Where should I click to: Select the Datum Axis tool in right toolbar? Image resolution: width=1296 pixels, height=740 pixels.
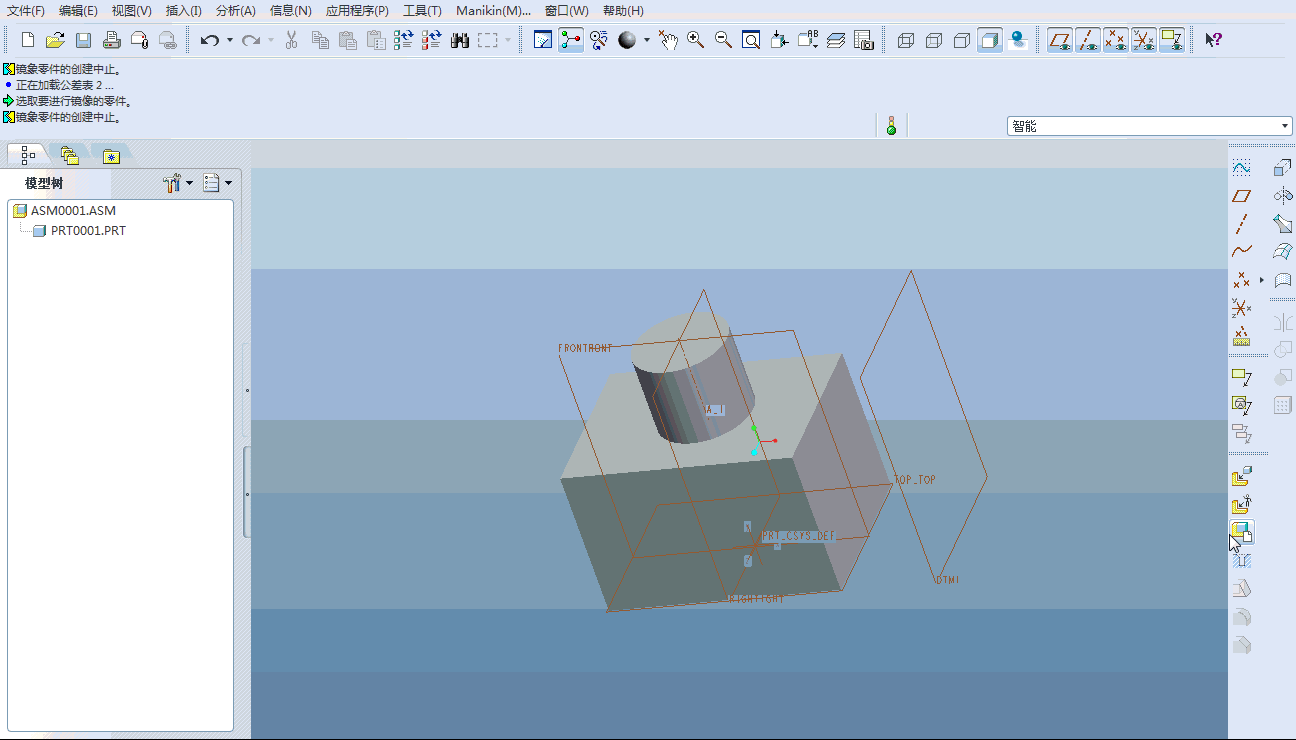1242,224
